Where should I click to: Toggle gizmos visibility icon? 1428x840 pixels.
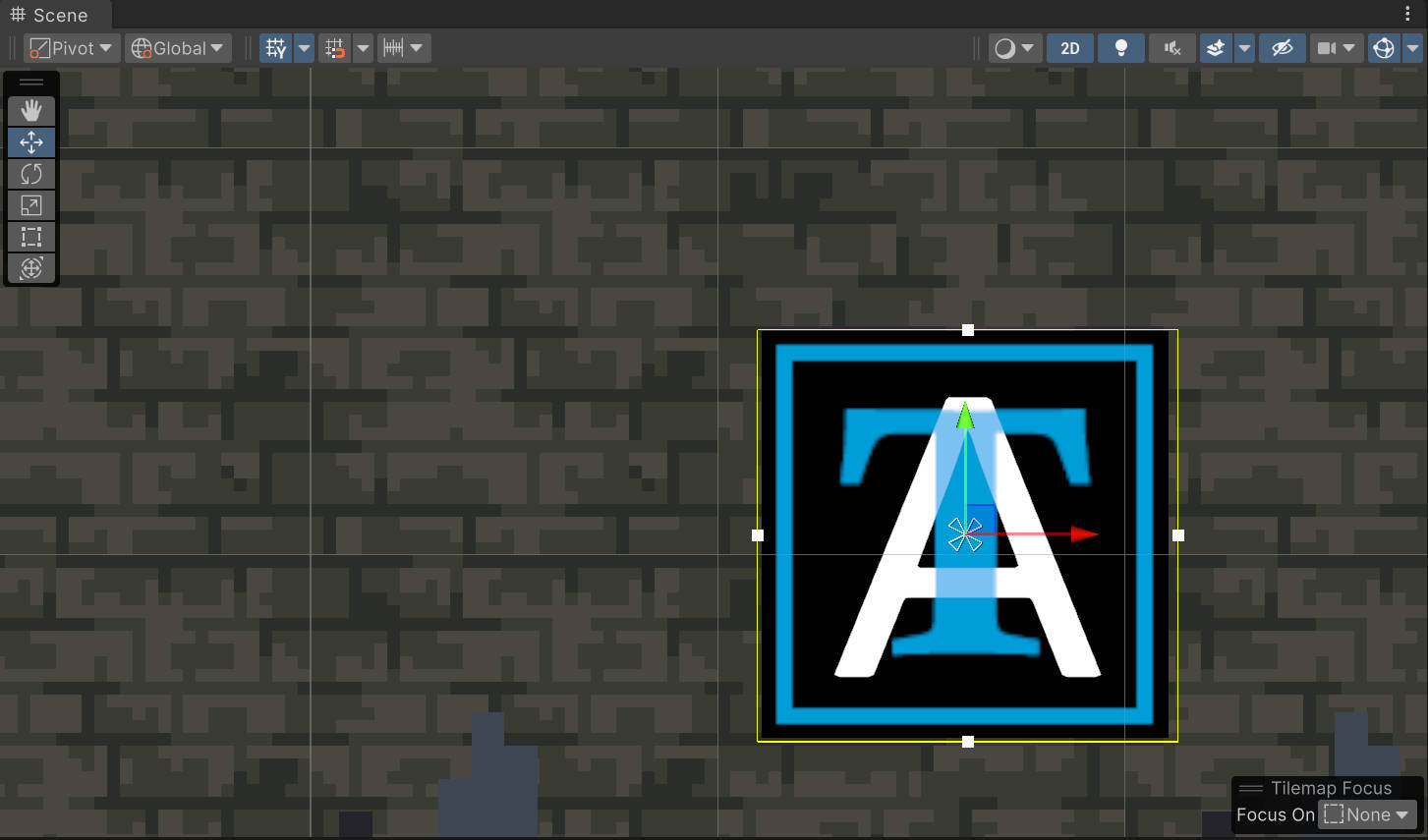(1384, 48)
